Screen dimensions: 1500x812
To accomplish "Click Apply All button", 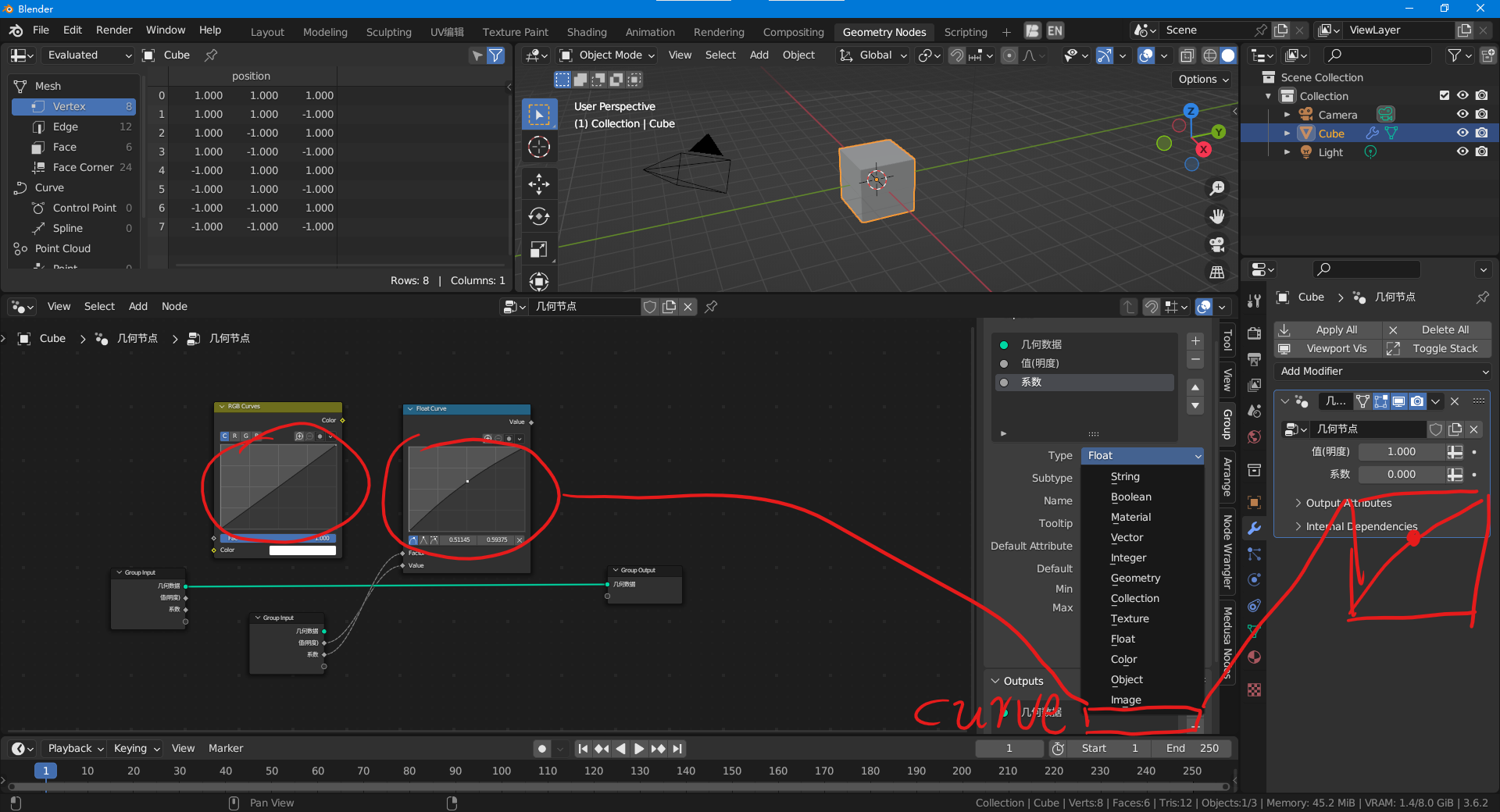I will point(1327,329).
